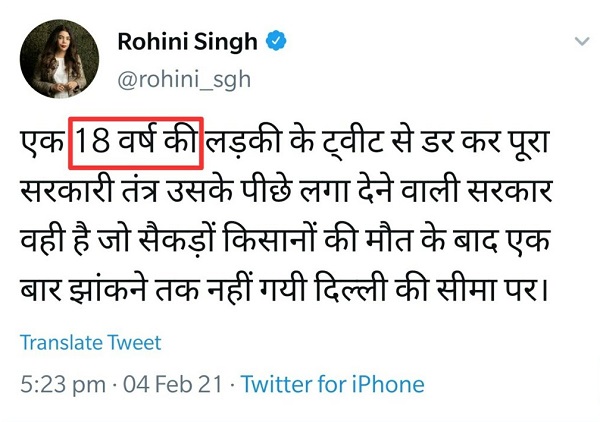Image resolution: width=600 pixels, height=422 pixels.
Task: Open the tweet options chevron menu
Action: (582, 42)
